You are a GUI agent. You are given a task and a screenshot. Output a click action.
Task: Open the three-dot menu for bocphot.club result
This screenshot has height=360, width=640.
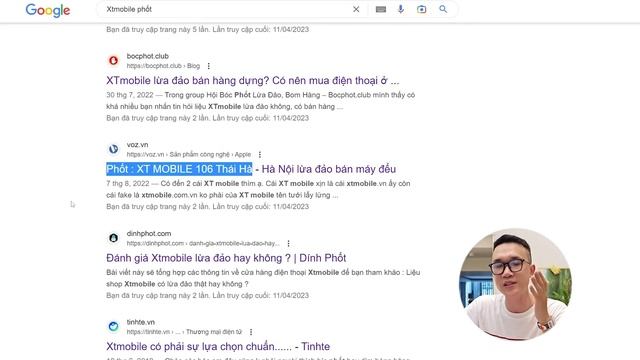pos(209,66)
